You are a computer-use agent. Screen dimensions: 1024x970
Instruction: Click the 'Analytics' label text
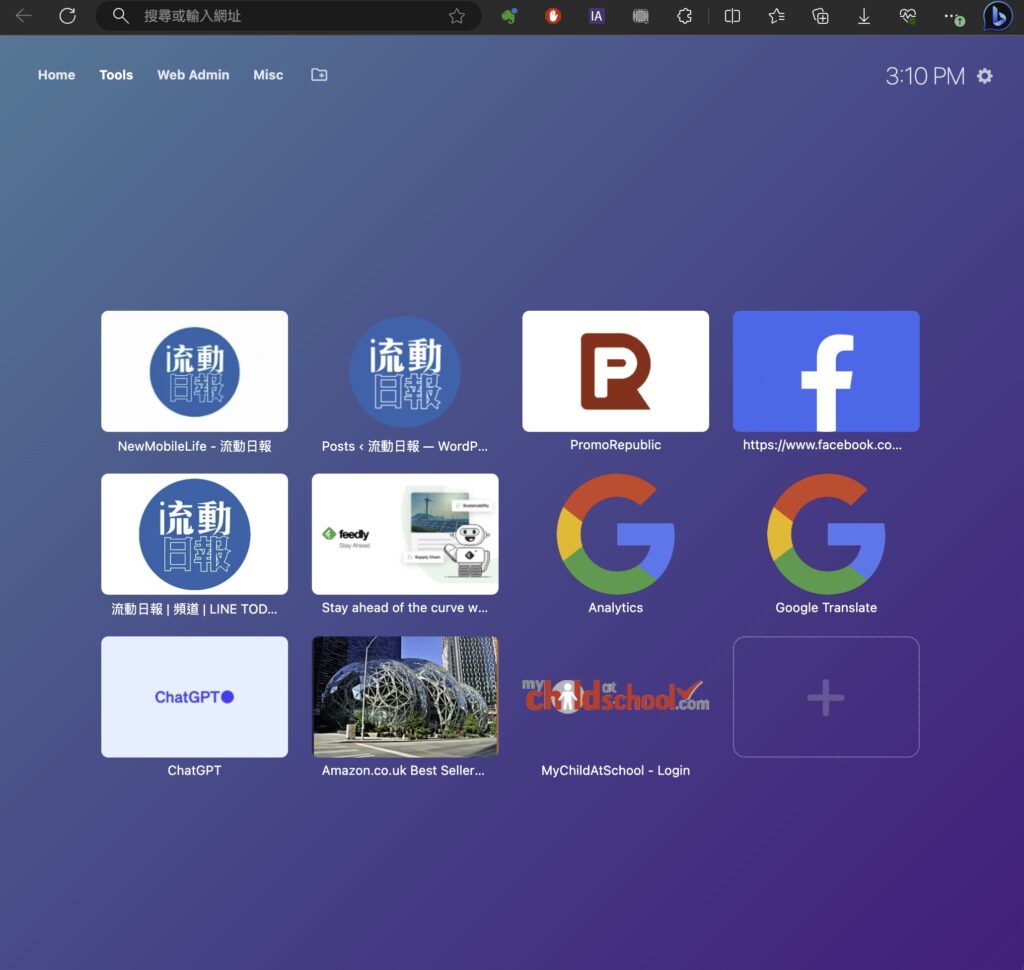pos(615,607)
